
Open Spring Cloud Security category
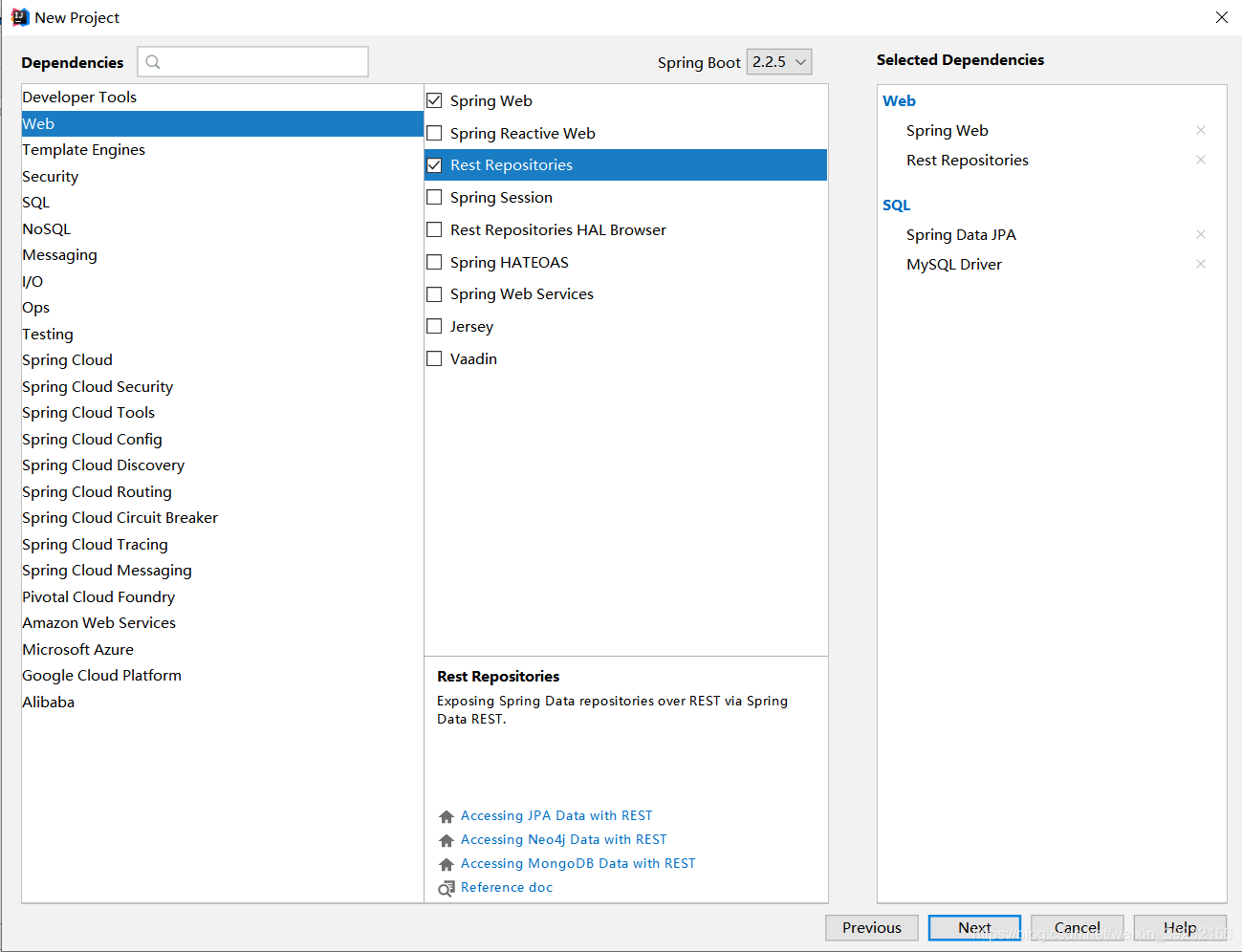222,387
